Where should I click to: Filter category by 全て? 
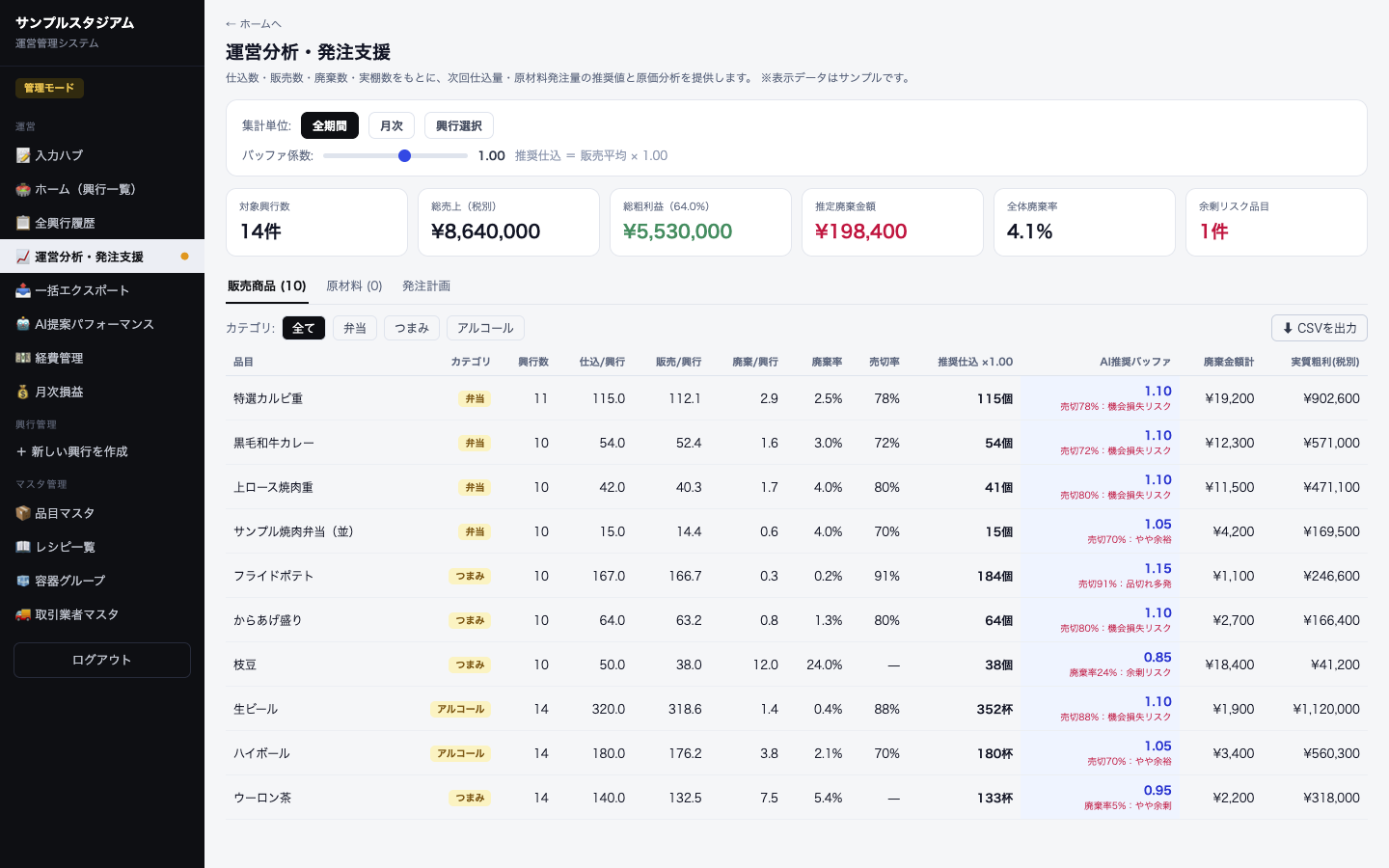304,328
